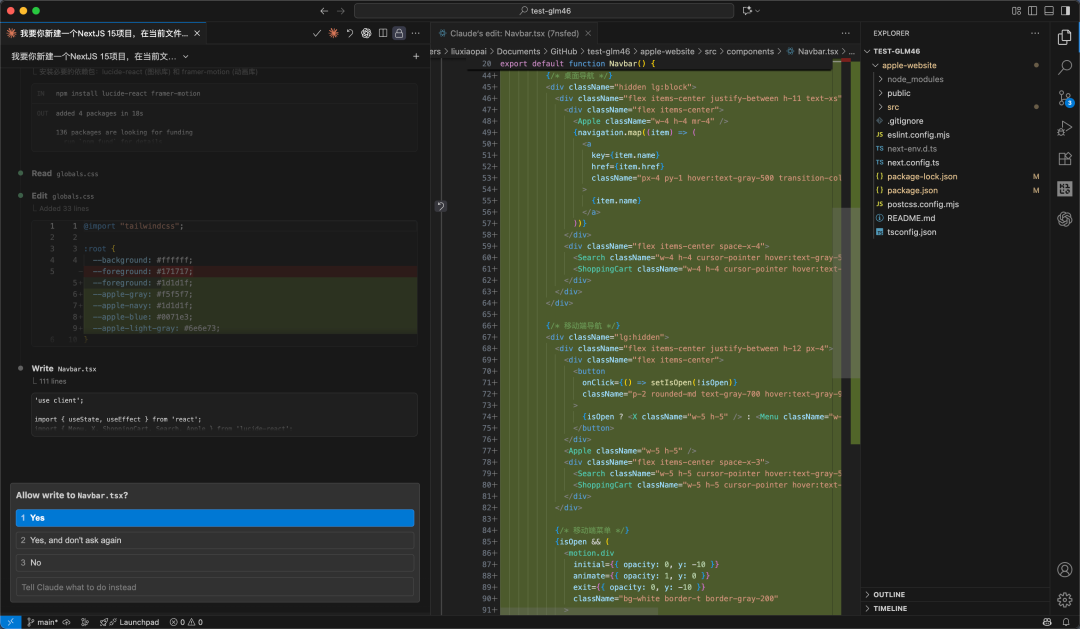1080x629 pixels.
Task: Open the Run and Debug view
Action: click(1064, 128)
